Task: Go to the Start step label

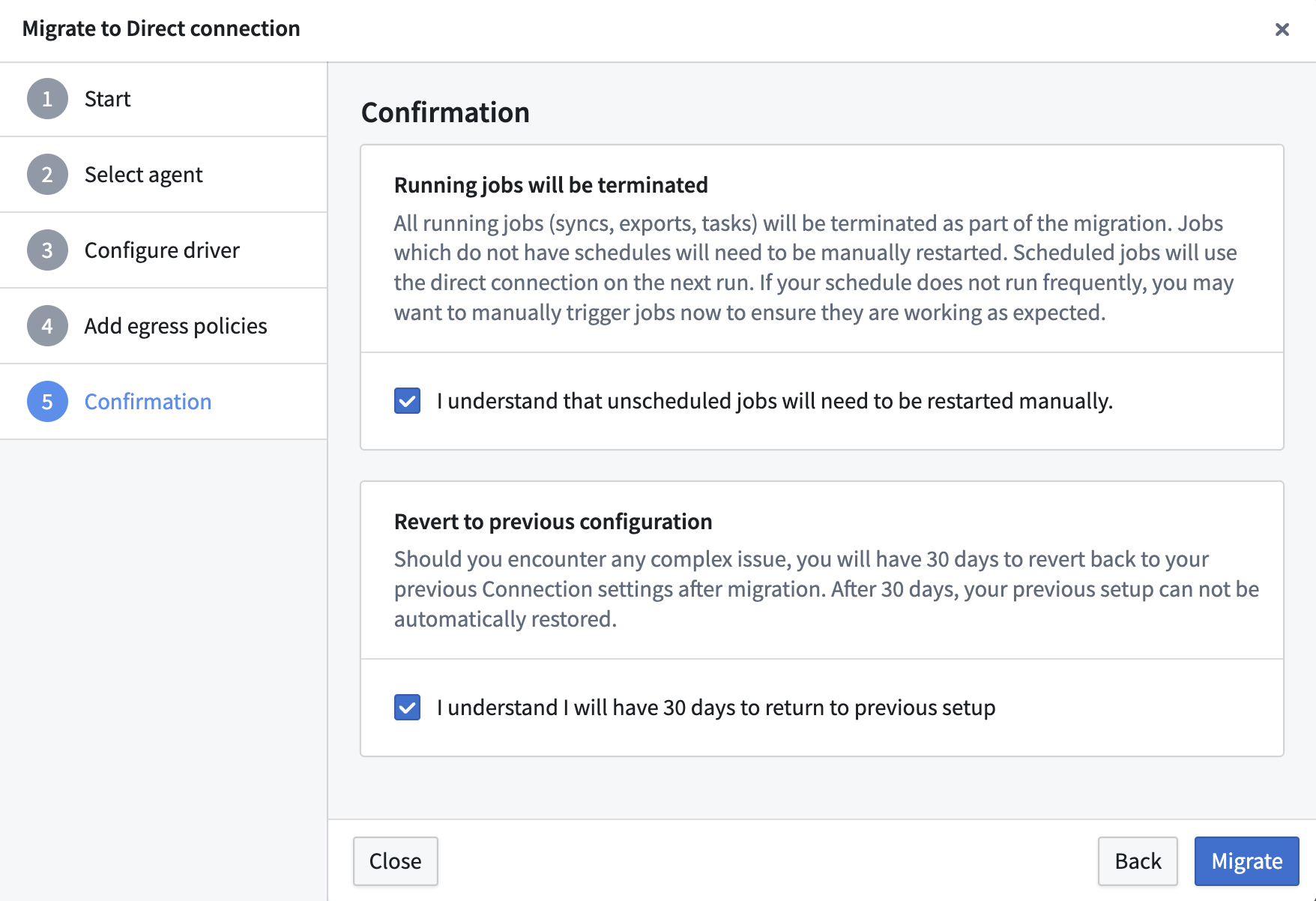Action: [x=107, y=99]
